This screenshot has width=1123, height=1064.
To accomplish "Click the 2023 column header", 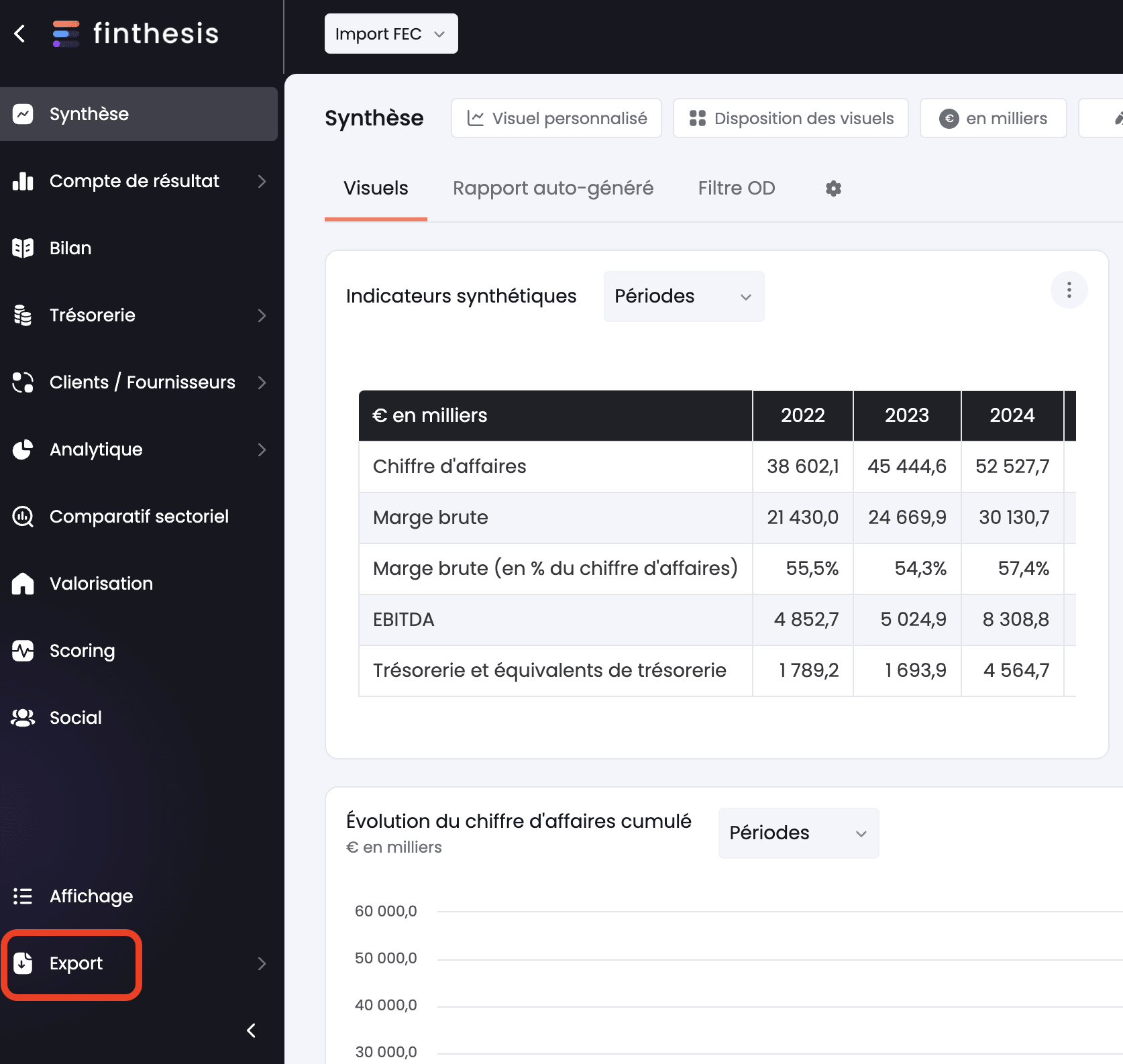I will [906, 416].
